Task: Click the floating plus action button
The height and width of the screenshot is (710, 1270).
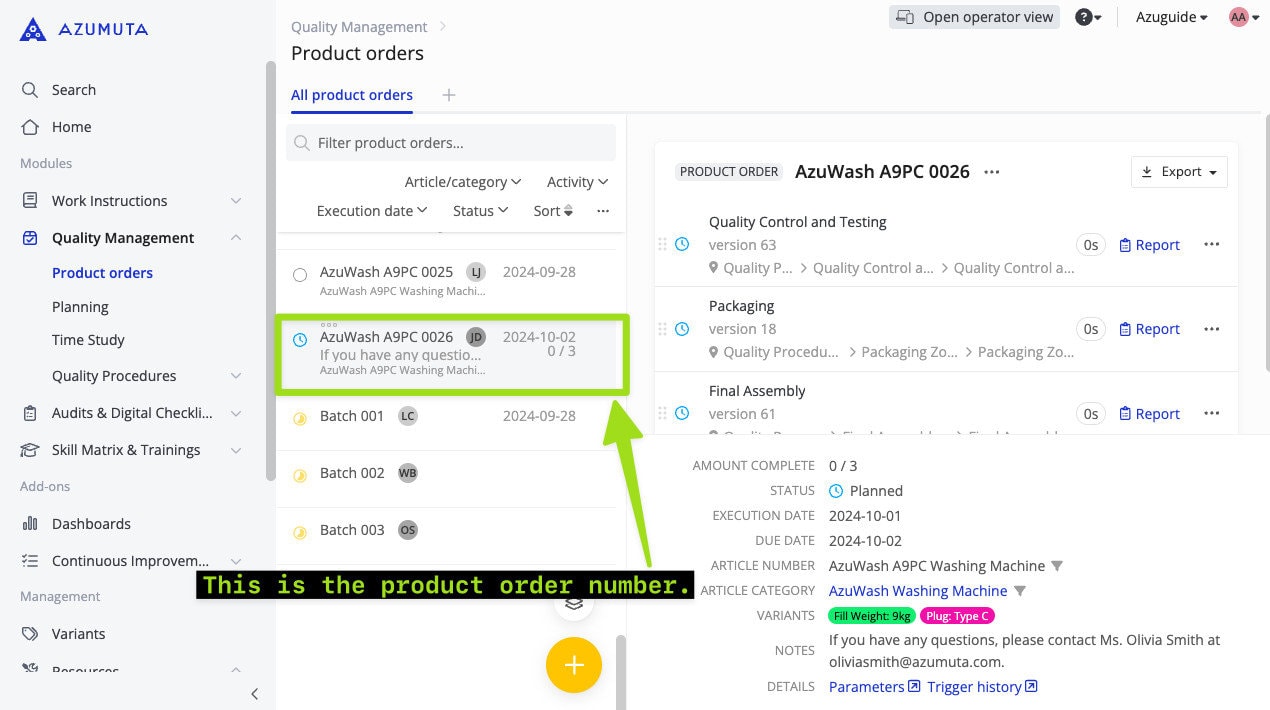Action: click(573, 664)
